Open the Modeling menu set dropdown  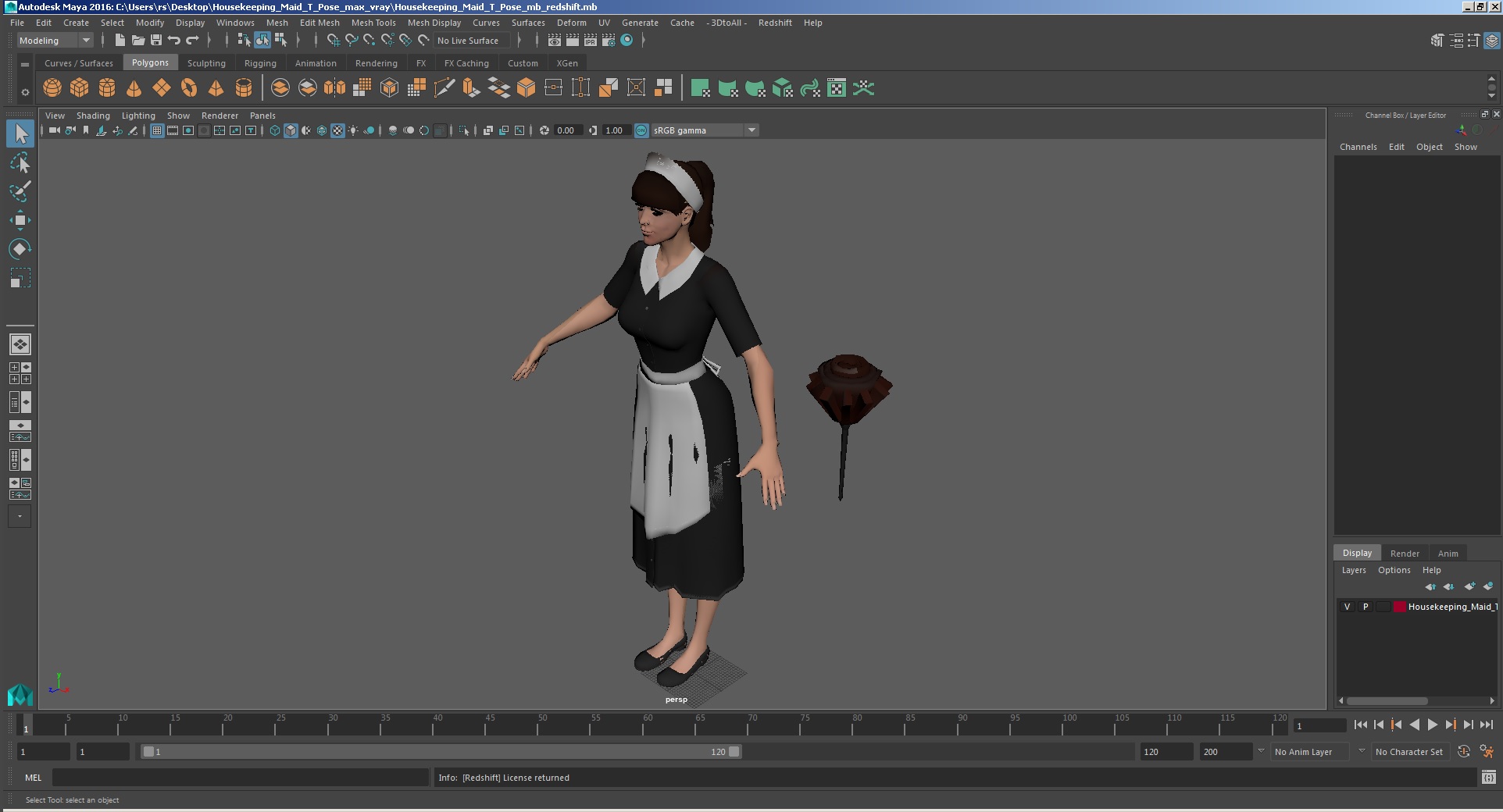[55, 41]
